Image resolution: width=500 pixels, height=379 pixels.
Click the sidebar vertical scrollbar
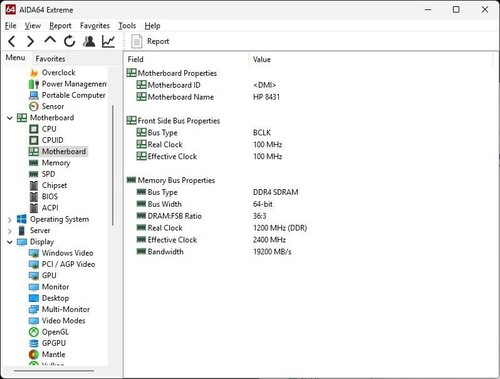113,165
